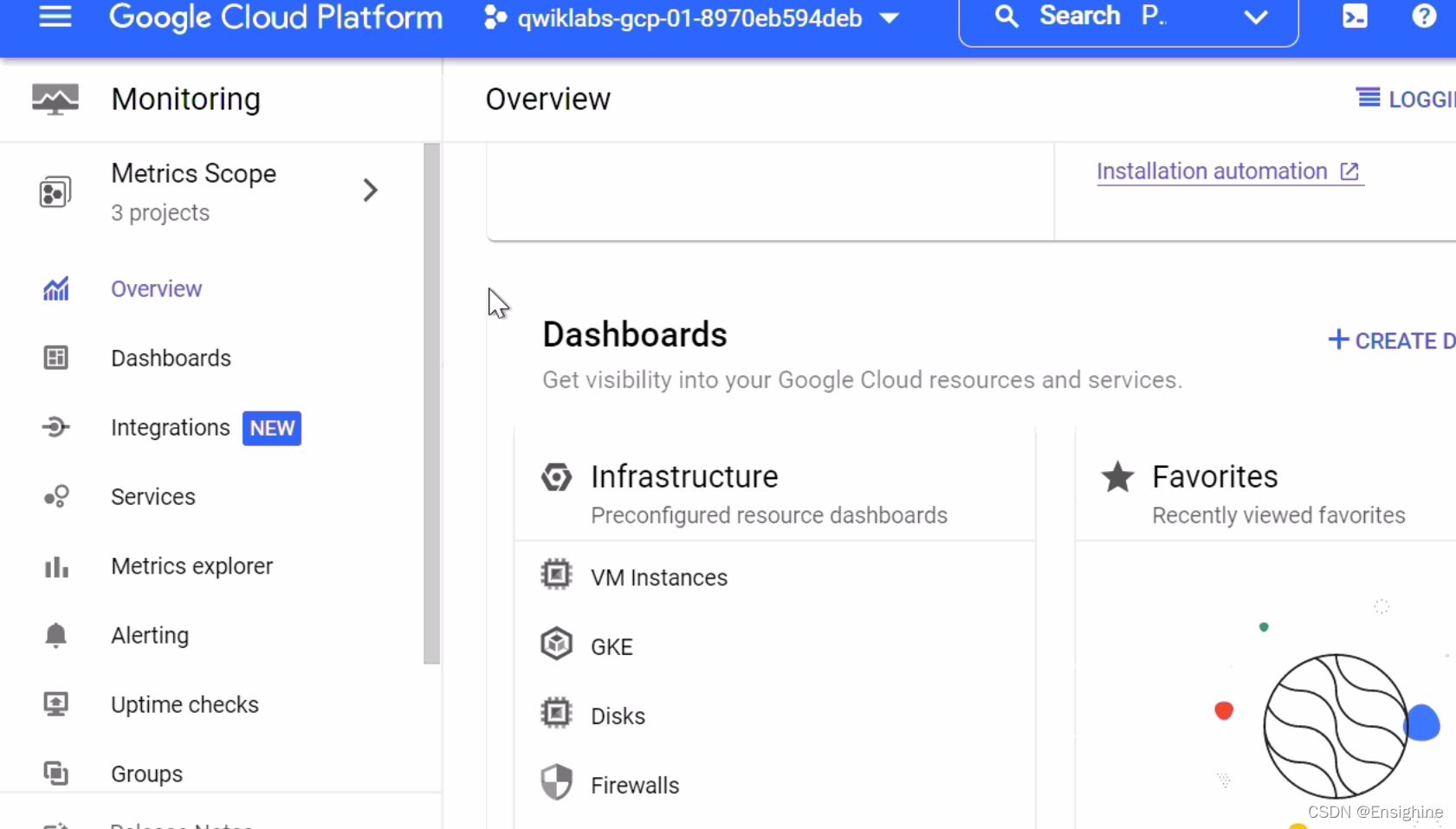Click the Metrics explorer bar chart icon
Viewport: 1456px width, 829px height.
[x=56, y=567]
